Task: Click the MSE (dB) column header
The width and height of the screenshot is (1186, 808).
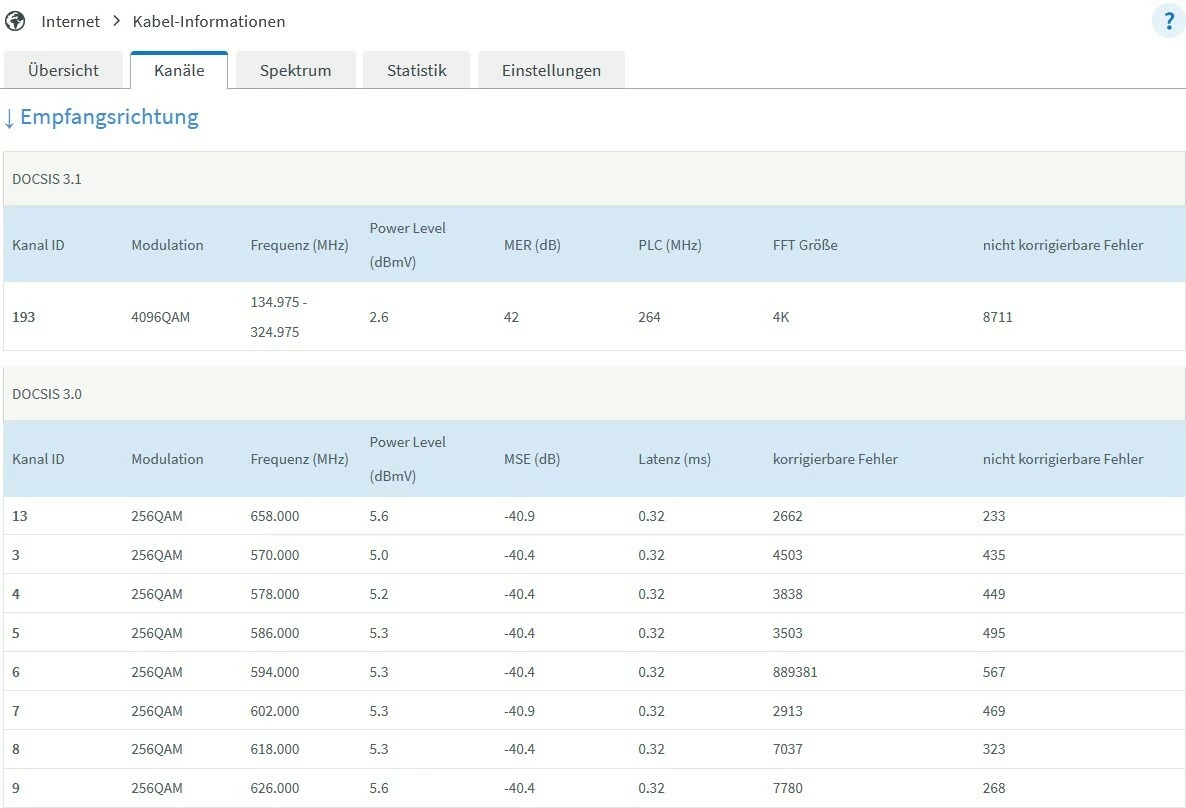Action: [x=532, y=459]
